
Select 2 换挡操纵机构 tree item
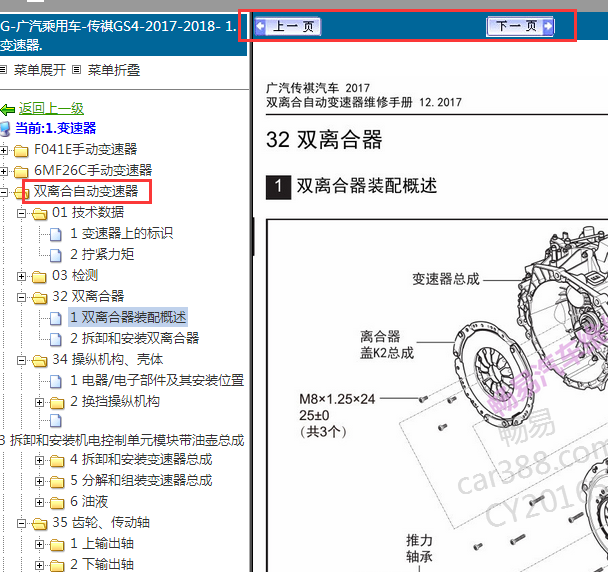[x=115, y=401]
